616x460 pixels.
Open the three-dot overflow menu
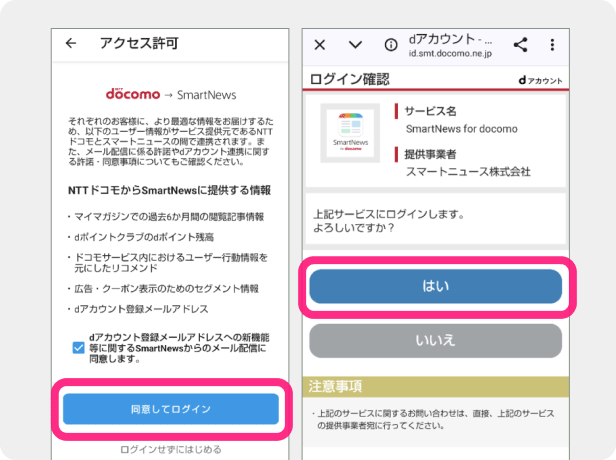[x=552, y=45]
